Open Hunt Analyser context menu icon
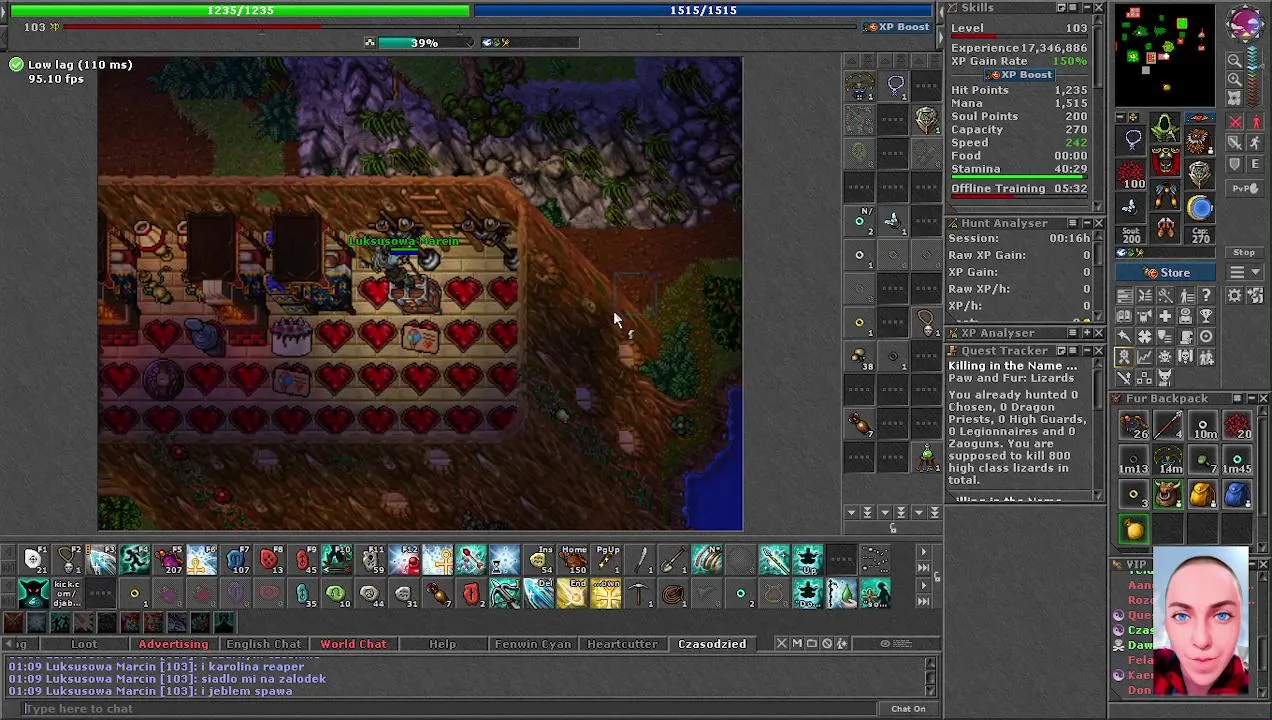Viewport: 1272px width, 720px height. tap(1073, 223)
